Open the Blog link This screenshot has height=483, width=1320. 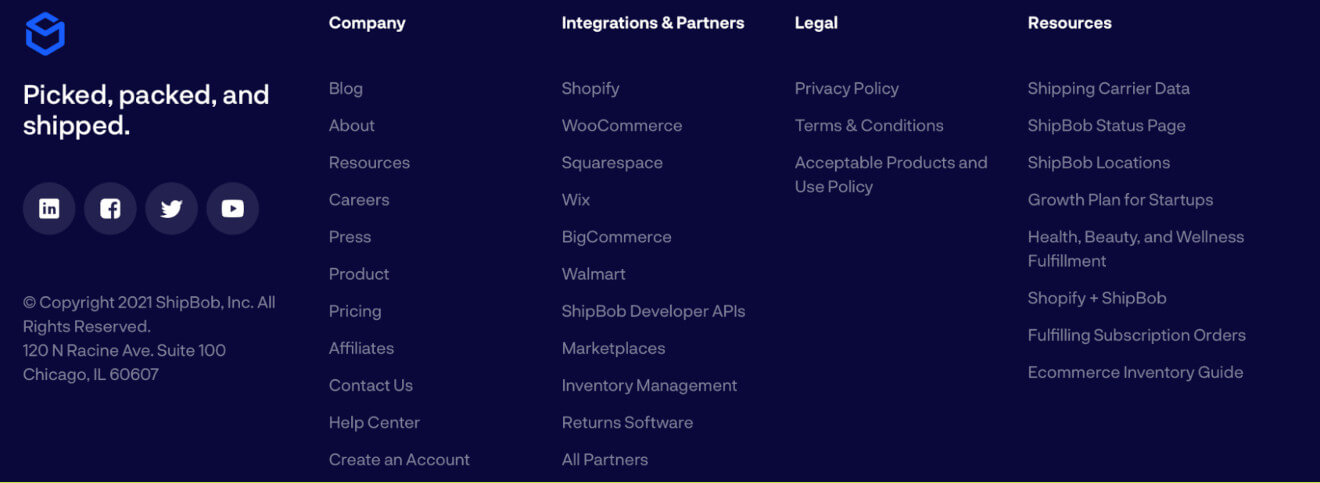tap(346, 88)
